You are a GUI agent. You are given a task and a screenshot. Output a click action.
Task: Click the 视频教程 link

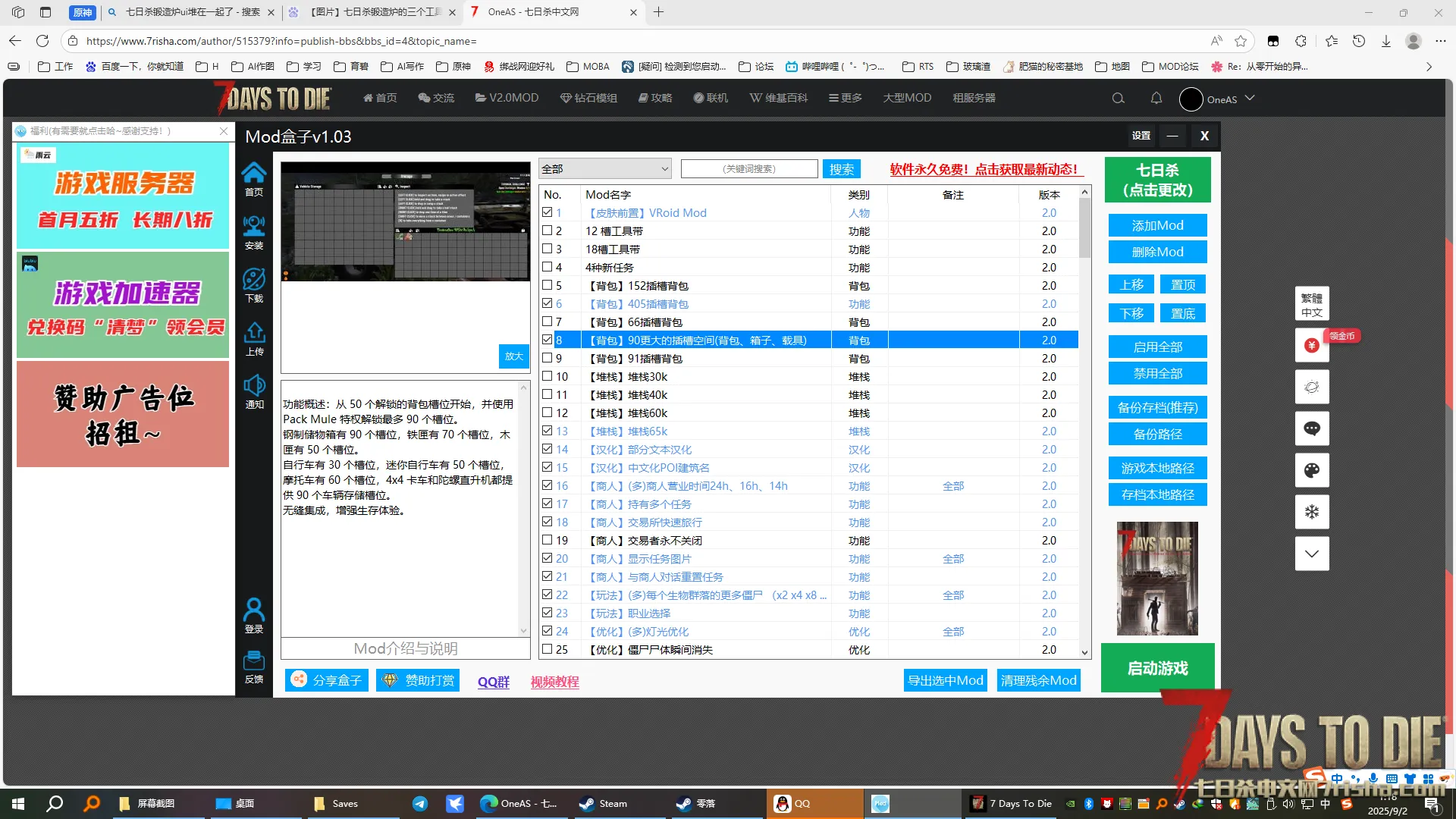554,682
